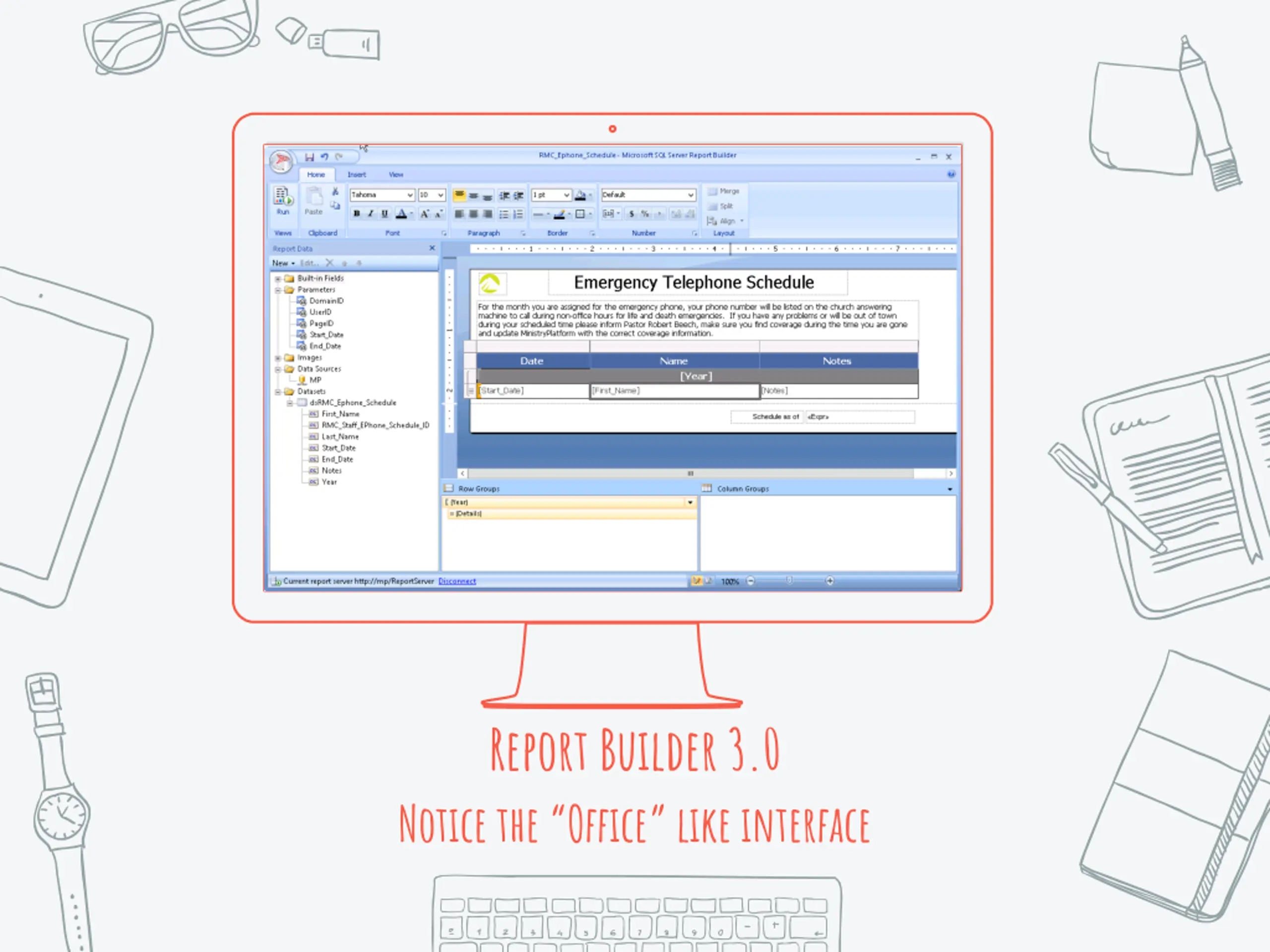Open the Report Builder application button

click(x=281, y=162)
